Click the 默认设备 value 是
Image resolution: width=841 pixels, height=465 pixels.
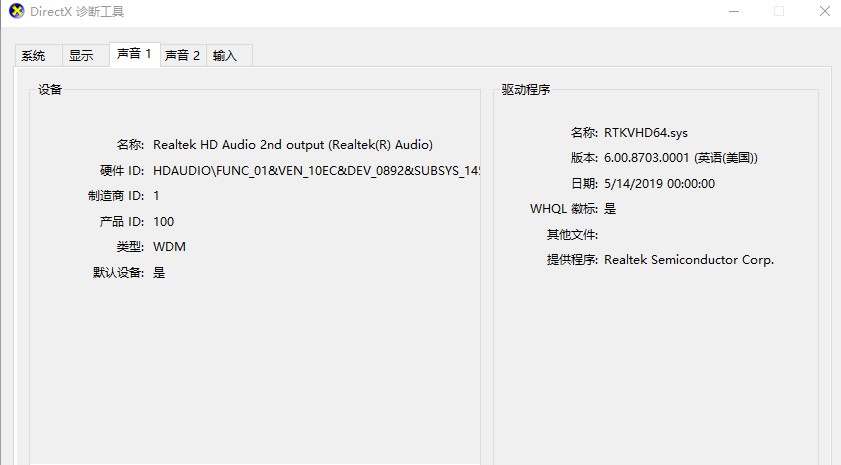(159, 272)
